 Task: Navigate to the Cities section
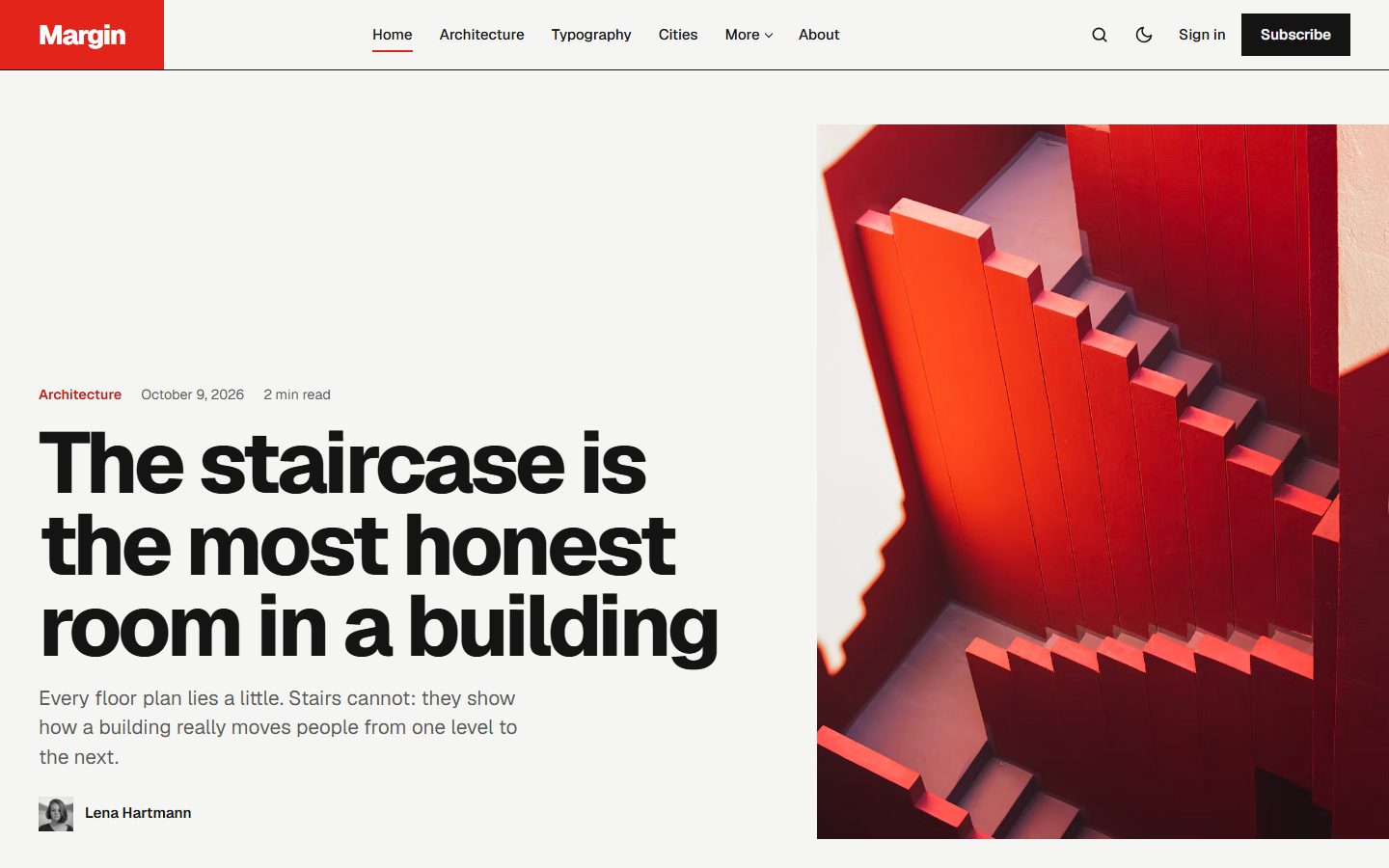click(x=678, y=35)
